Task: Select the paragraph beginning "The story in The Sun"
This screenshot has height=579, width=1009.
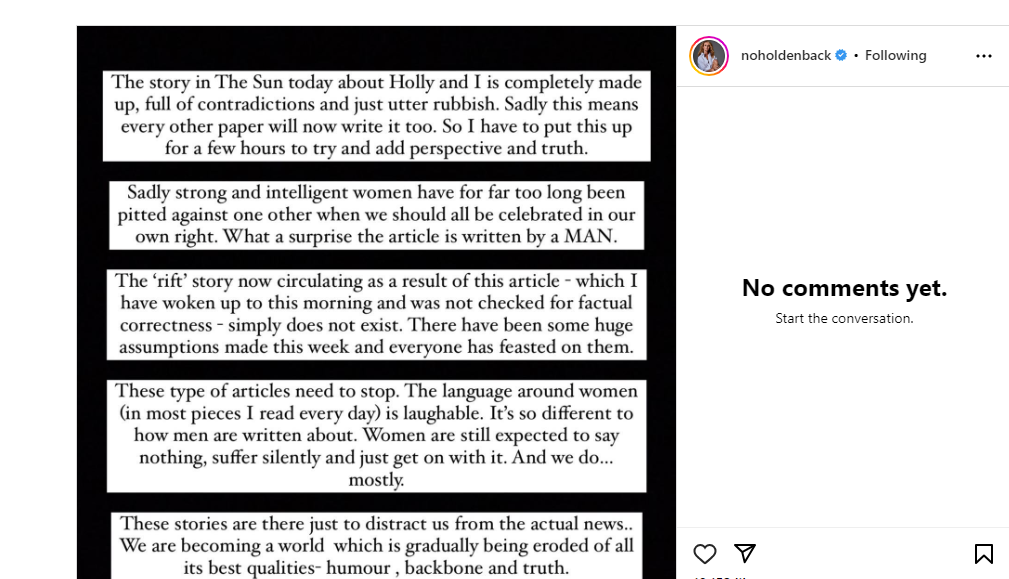Action: tap(376, 115)
